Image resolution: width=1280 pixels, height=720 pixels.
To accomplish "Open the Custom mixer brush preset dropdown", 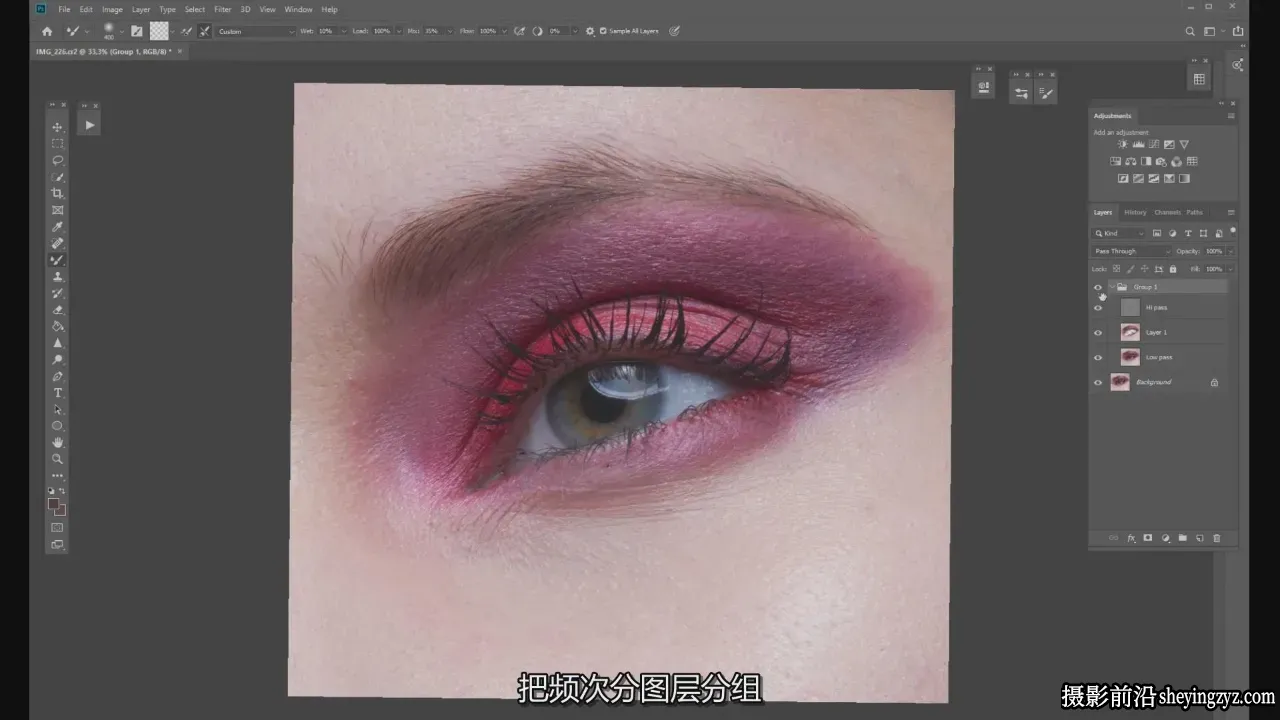I will tap(256, 31).
